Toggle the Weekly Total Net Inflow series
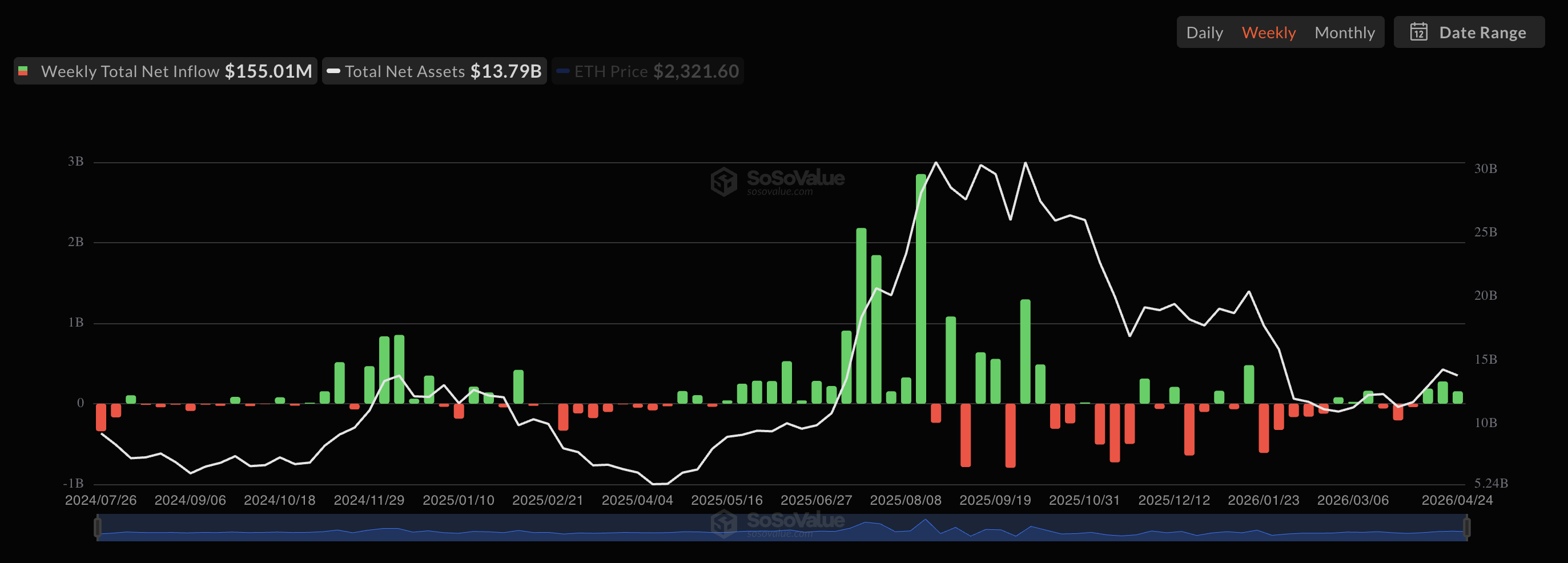The height and width of the screenshot is (563, 1568). coord(165,71)
